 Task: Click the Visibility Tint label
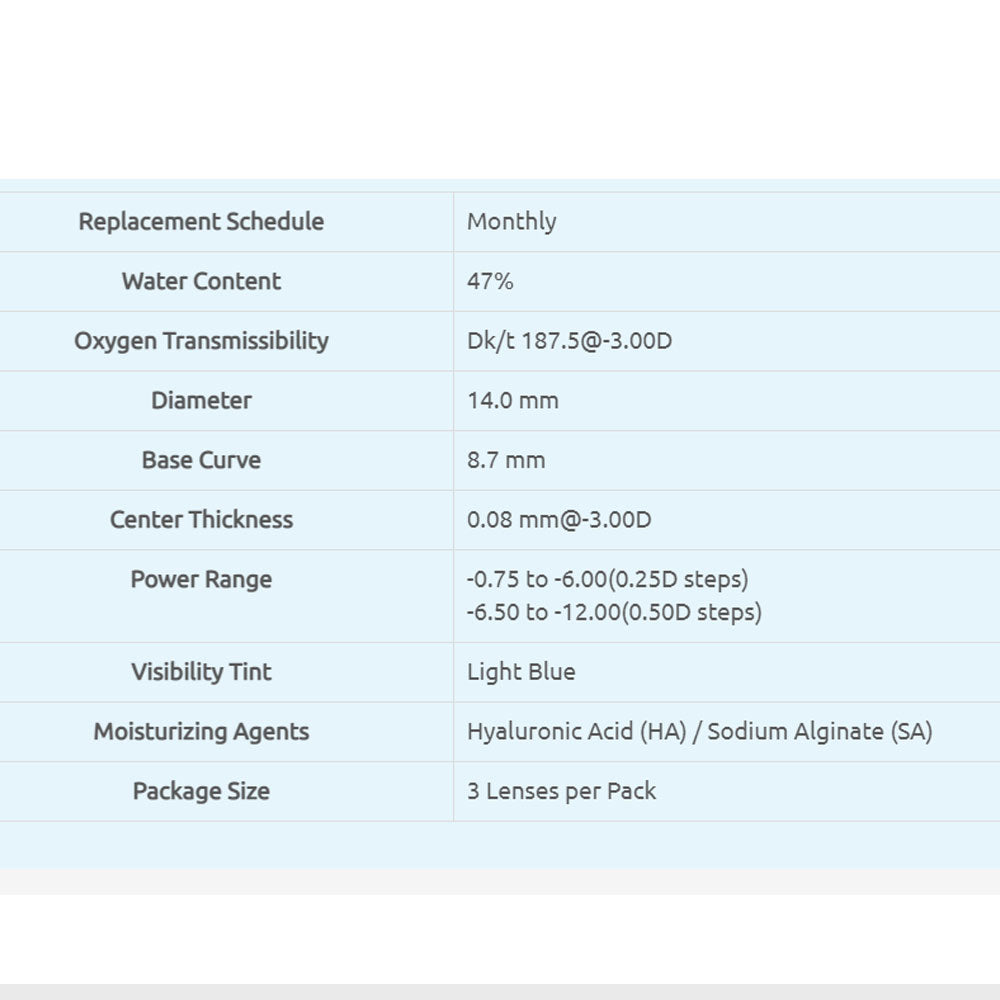click(201, 672)
